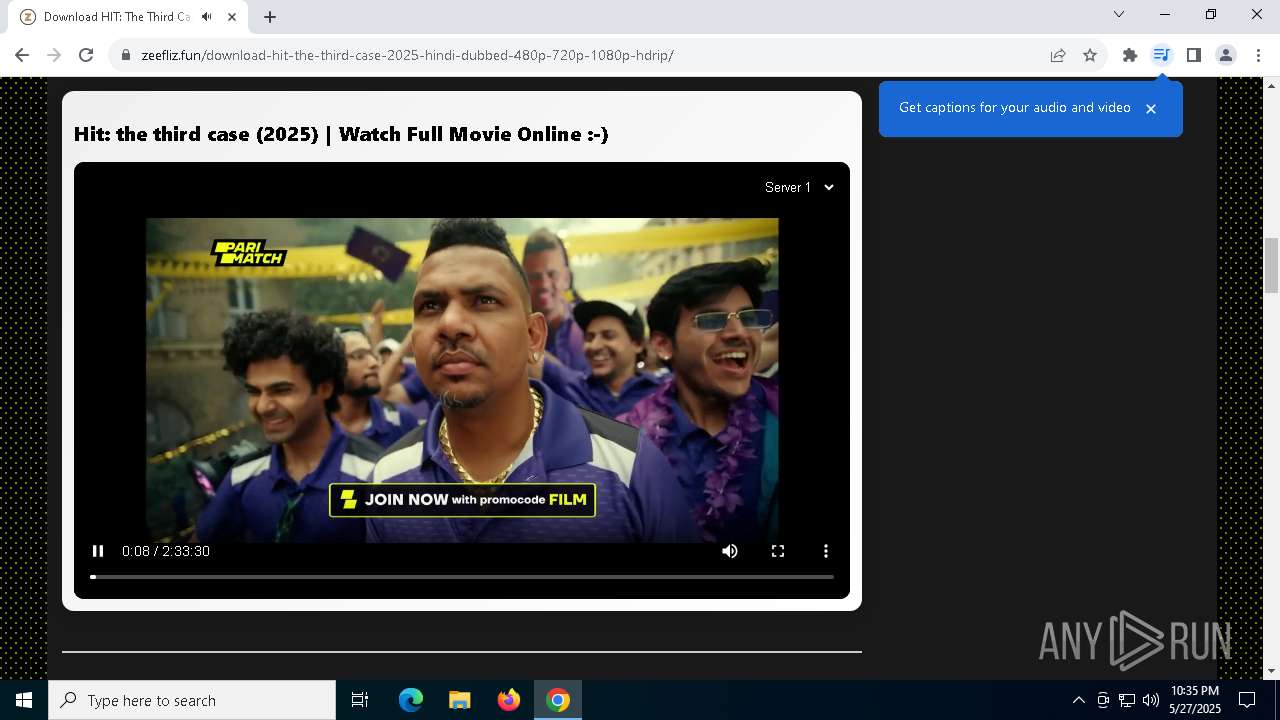Click the Join Now promocode FILM banner
This screenshot has height=720, width=1280.
462,499
